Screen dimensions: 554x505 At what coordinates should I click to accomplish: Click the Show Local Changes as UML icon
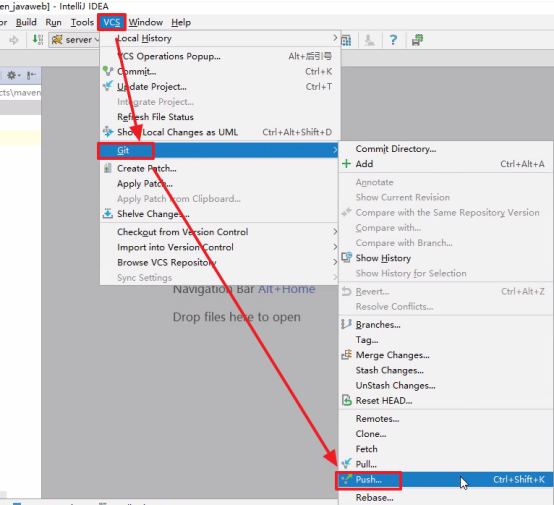pos(108,132)
